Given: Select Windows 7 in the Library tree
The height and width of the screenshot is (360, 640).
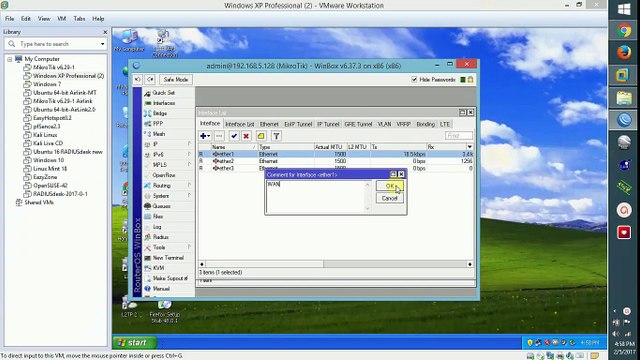Looking at the screenshot, I should pos(47,84).
